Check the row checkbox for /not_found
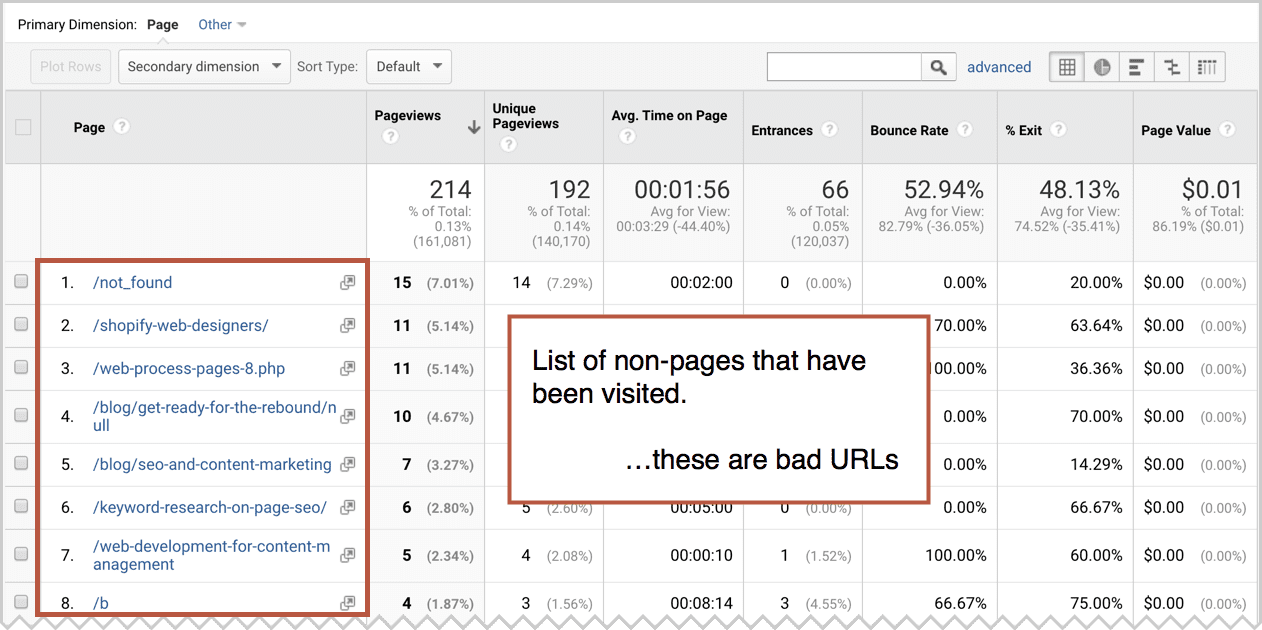This screenshot has height=630, width=1262. click(21, 283)
